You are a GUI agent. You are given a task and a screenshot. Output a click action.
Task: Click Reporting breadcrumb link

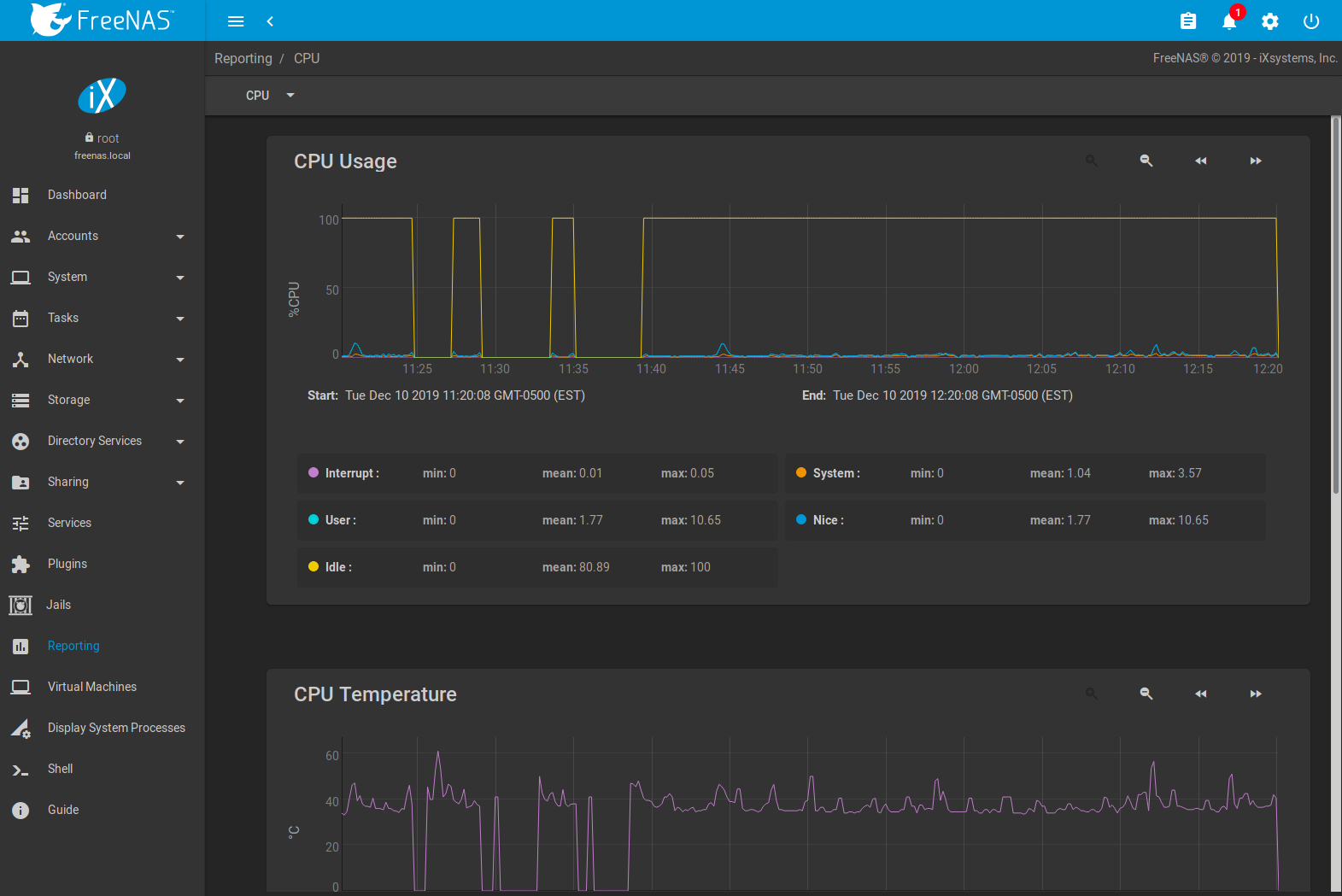click(x=243, y=58)
